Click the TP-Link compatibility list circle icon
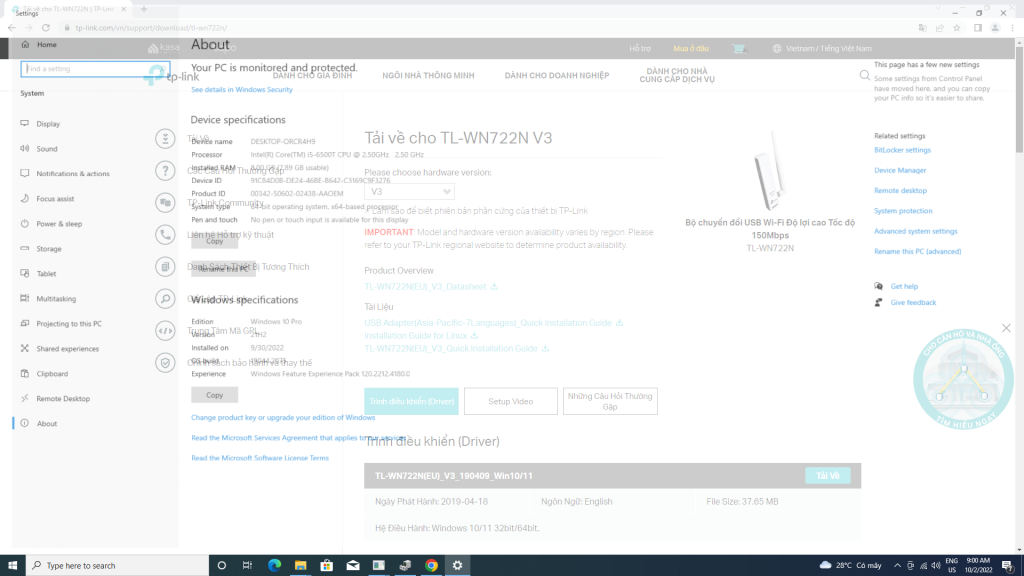 coord(165,266)
